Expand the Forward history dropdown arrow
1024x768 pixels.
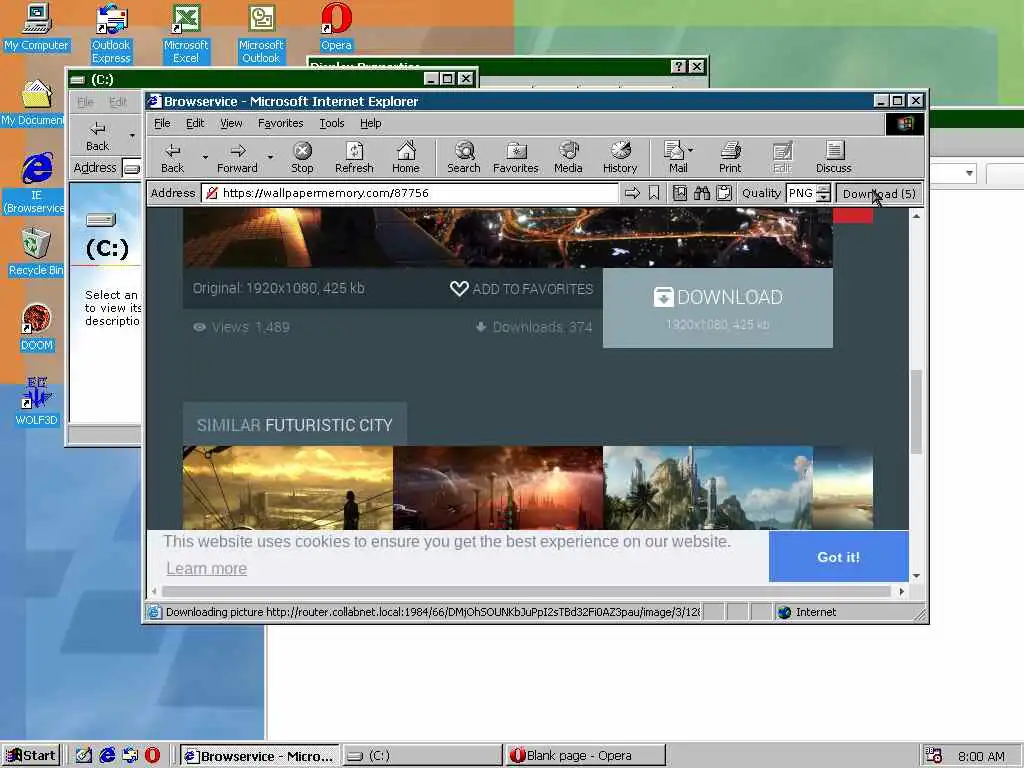pyautogui.click(x=270, y=157)
